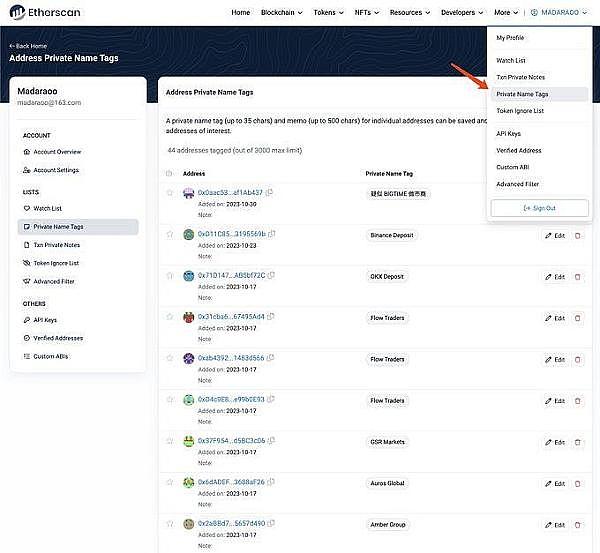
Task: Open the Tokens dropdown menu
Action: (x=330, y=13)
